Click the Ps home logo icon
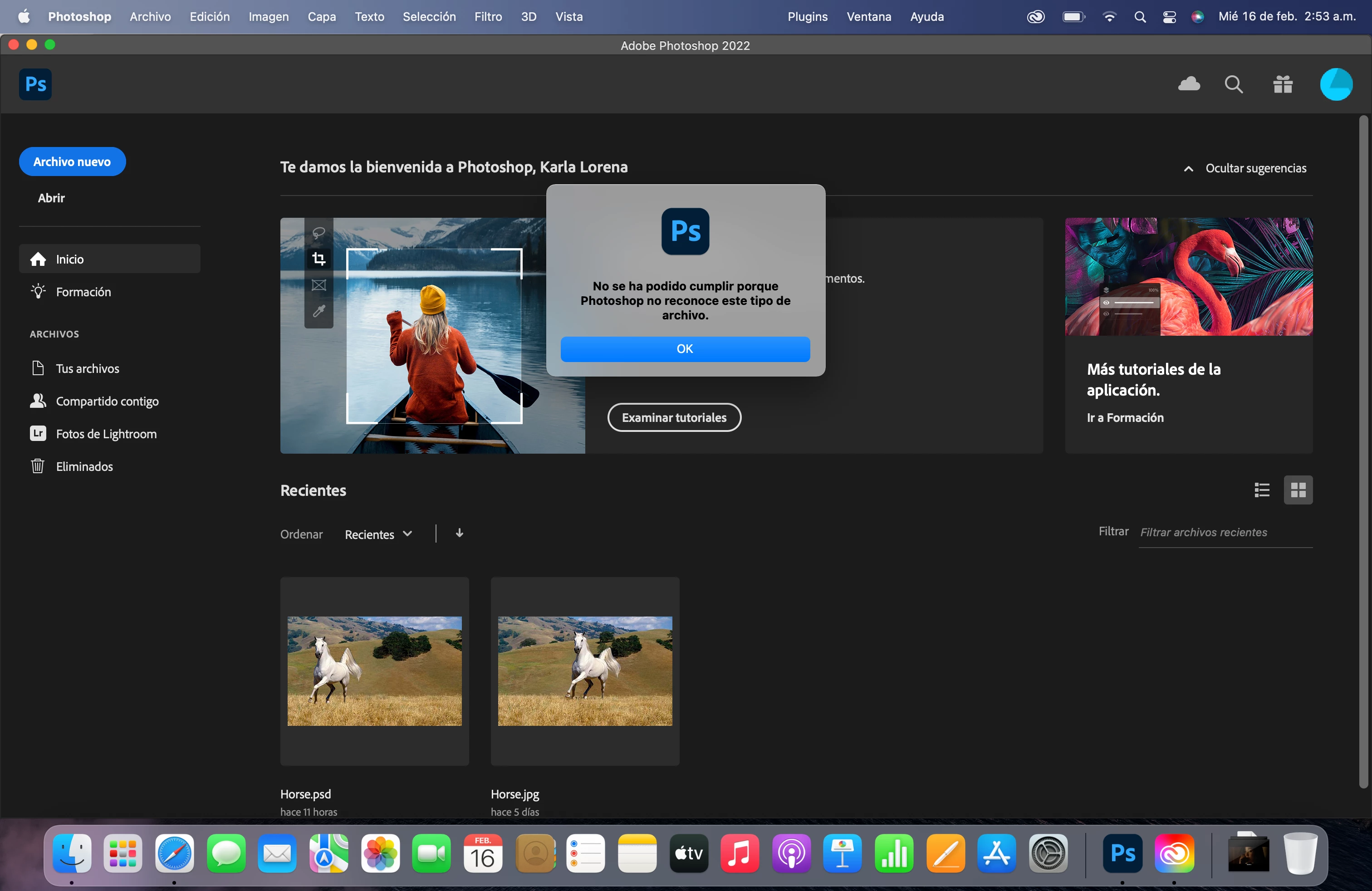Viewport: 1372px width, 891px height. click(36, 85)
